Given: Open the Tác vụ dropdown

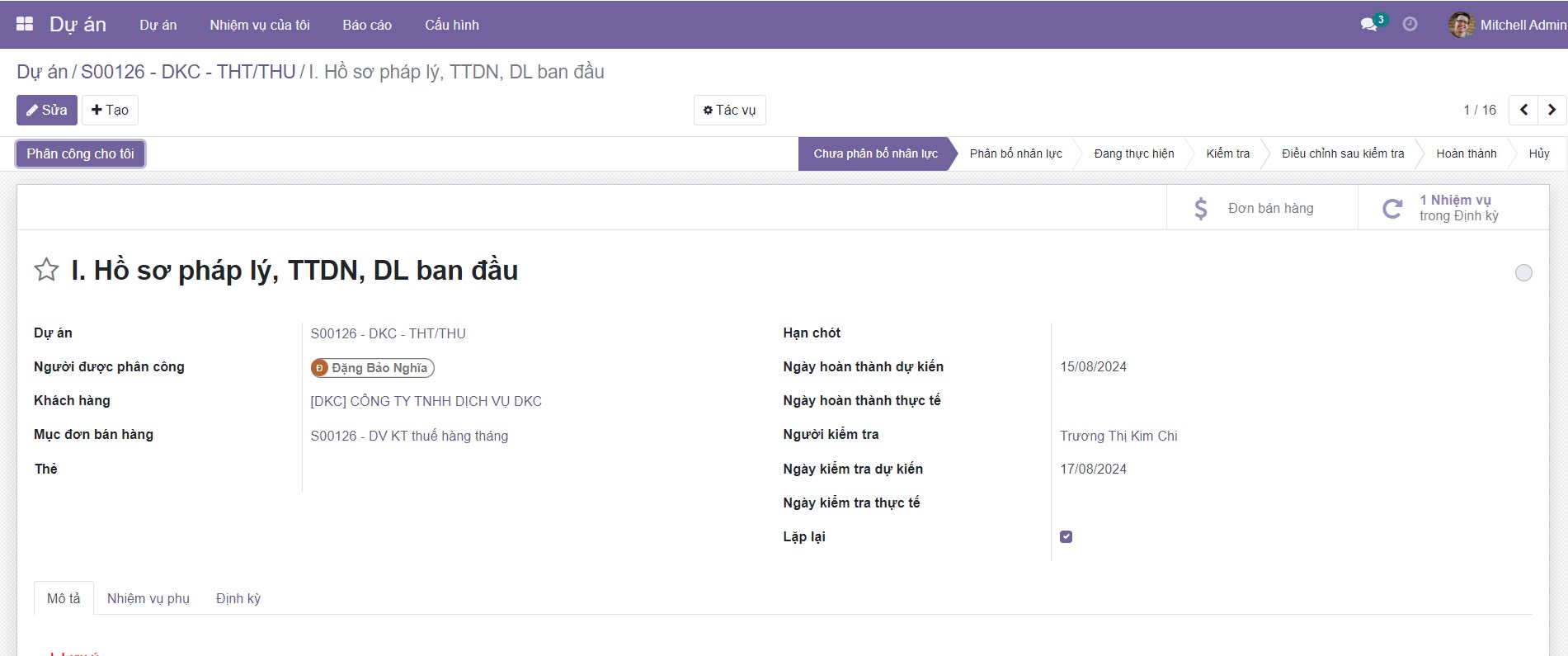Looking at the screenshot, I should click(x=729, y=110).
